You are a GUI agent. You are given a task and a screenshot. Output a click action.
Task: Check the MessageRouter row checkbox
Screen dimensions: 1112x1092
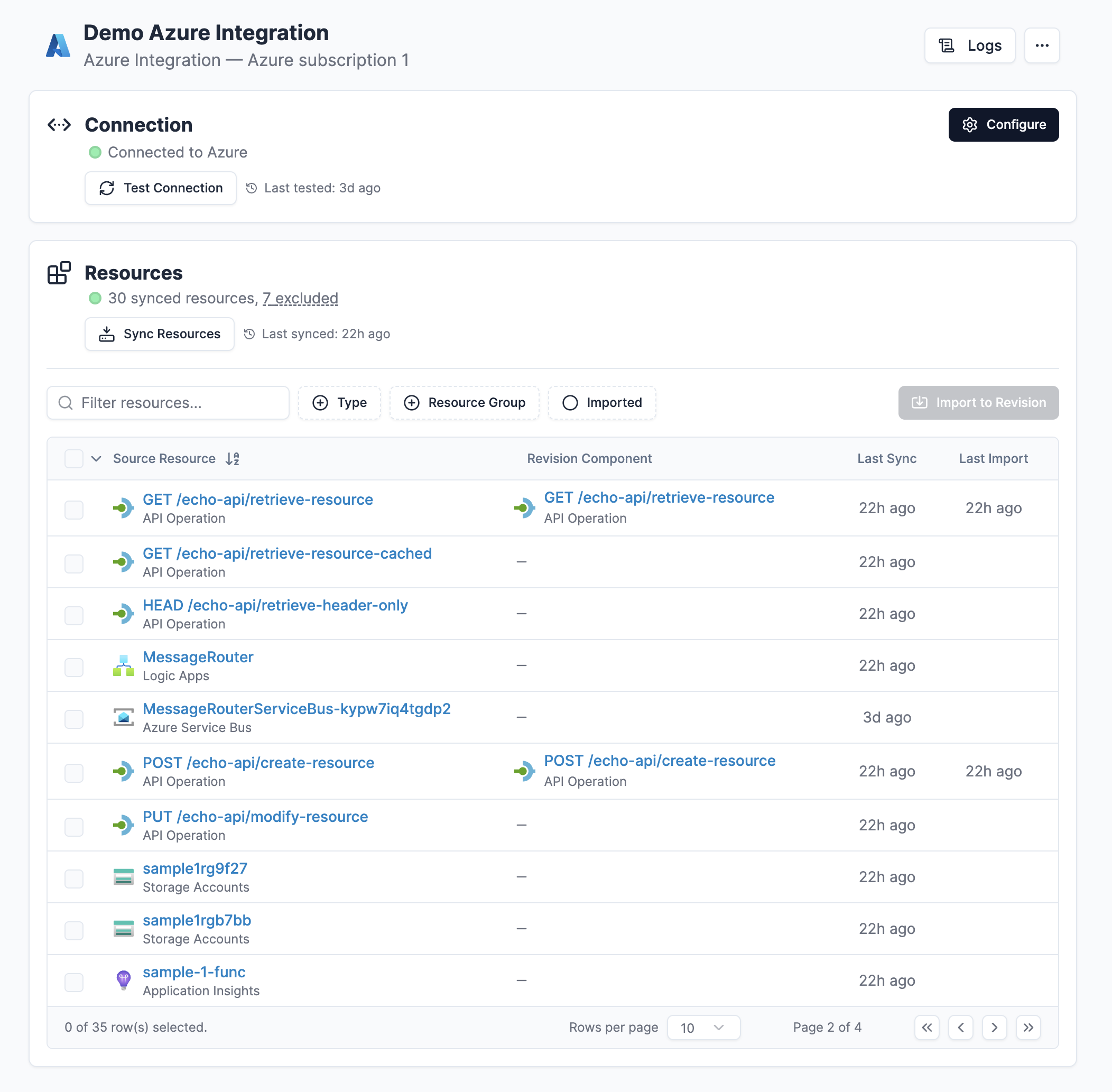pos(73,667)
